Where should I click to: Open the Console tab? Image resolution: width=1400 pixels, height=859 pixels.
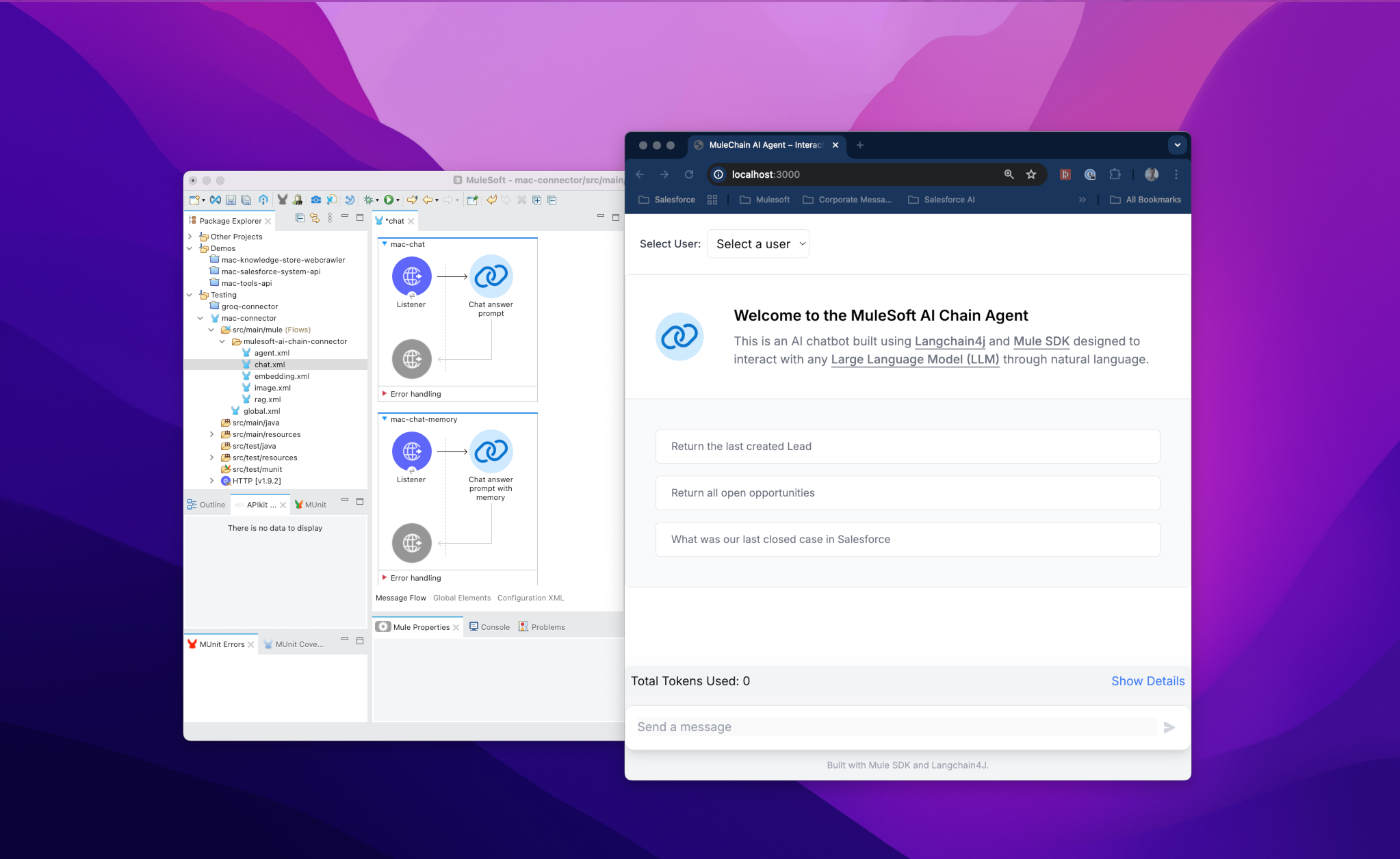[x=490, y=627]
